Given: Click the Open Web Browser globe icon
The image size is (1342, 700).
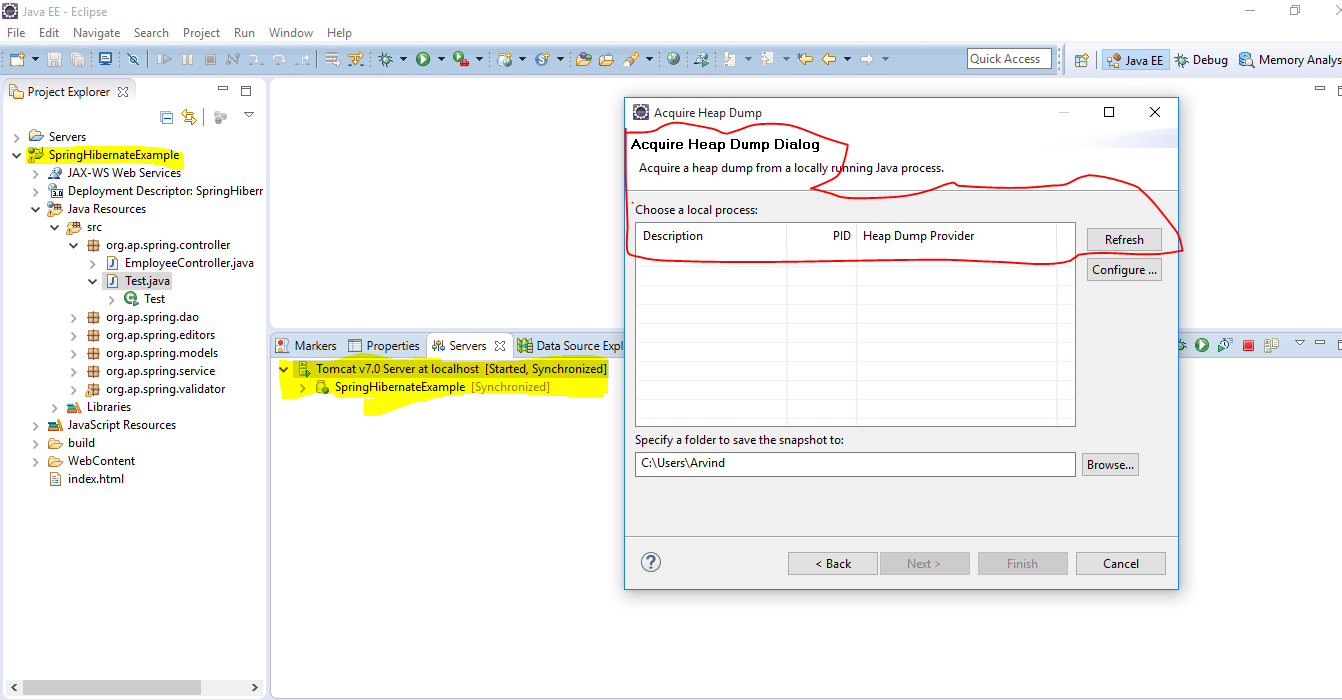Looking at the screenshot, I should (x=674, y=59).
